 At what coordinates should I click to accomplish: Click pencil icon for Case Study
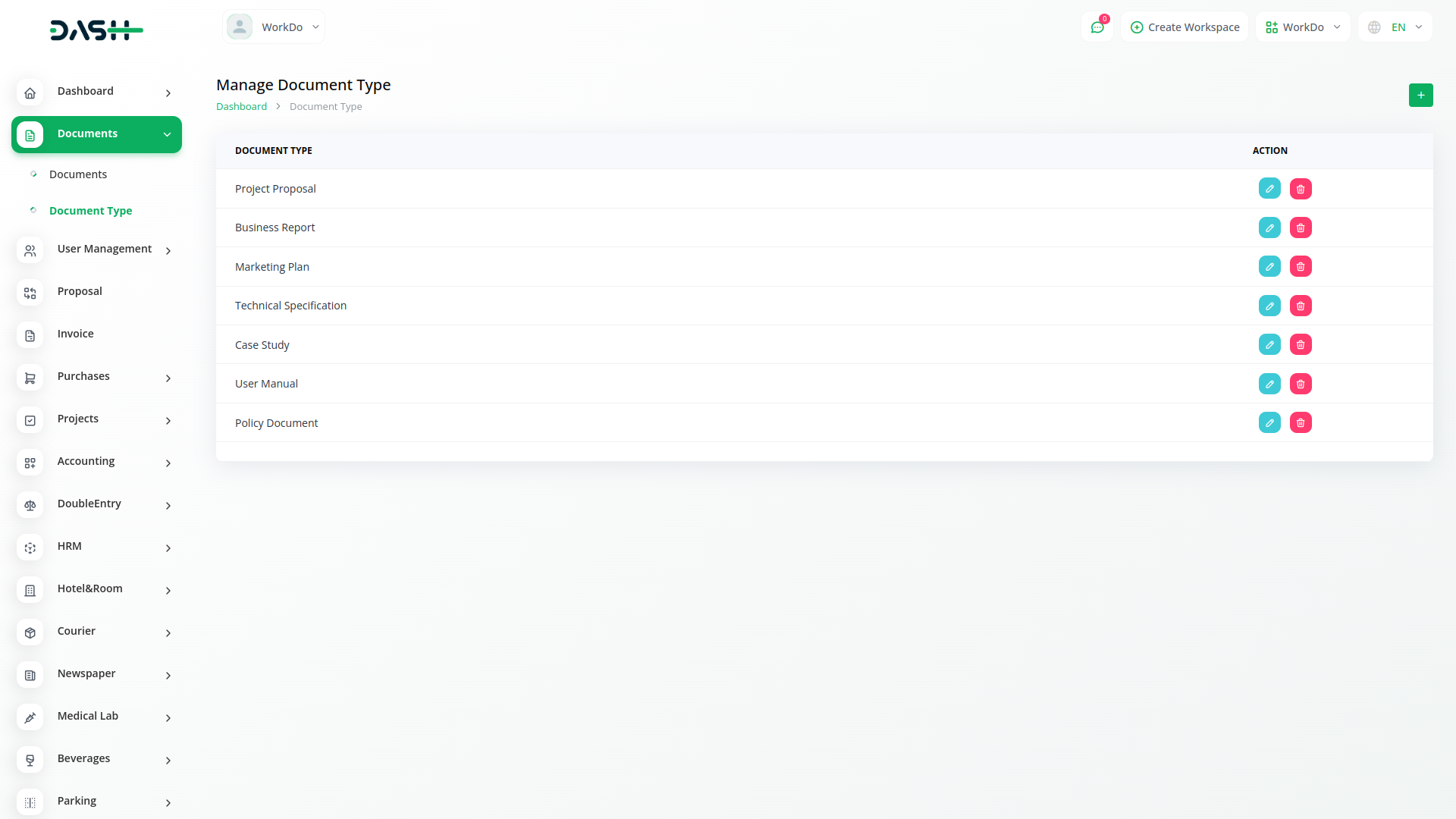[x=1269, y=345]
